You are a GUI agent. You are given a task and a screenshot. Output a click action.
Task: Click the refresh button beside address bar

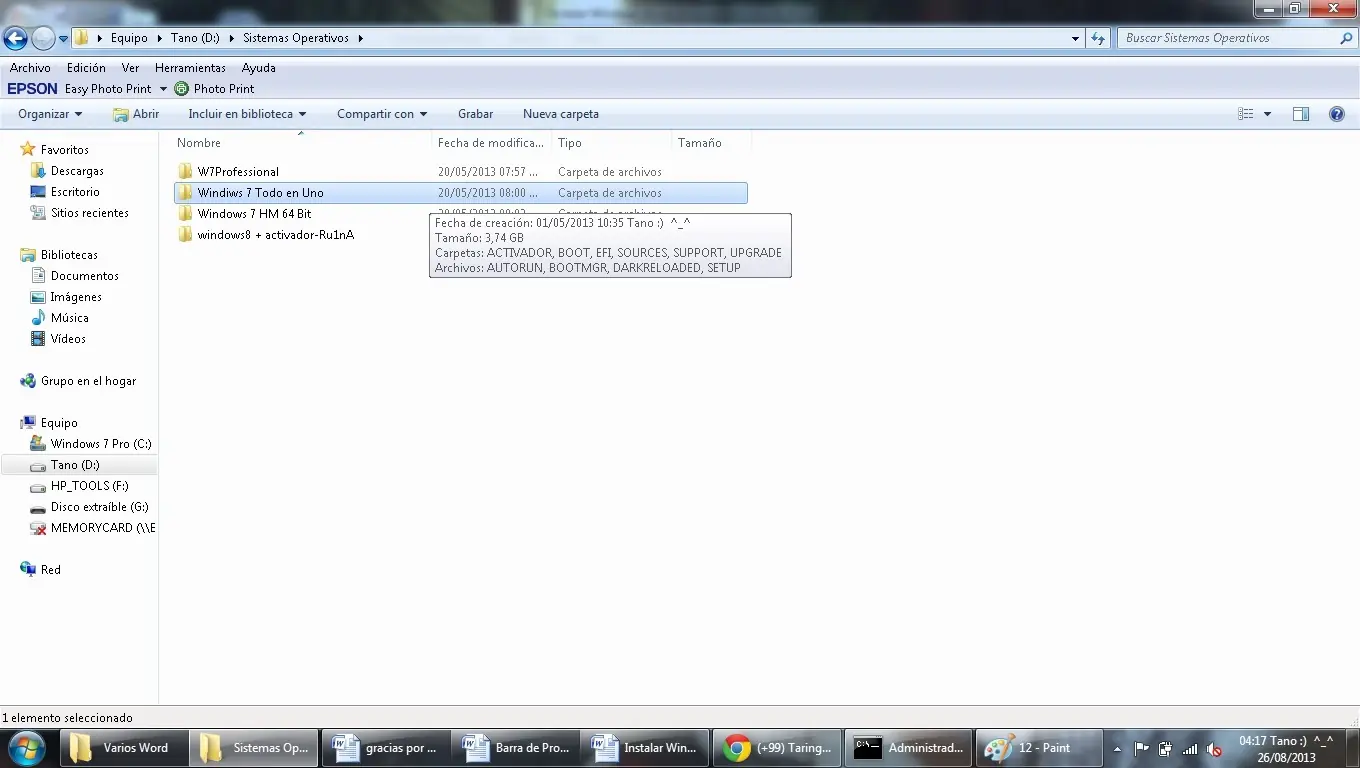[1098, 38]
